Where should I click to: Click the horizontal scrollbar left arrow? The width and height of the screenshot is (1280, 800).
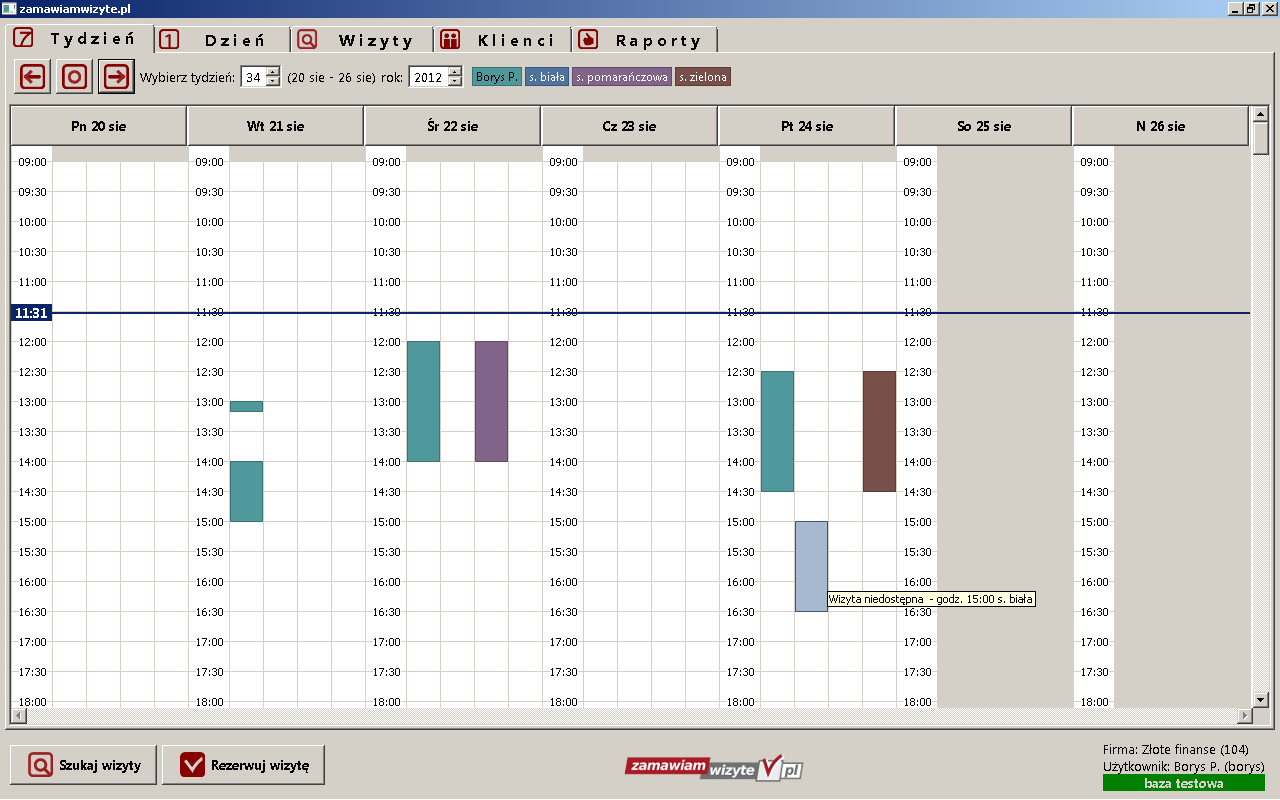(18, 716)
